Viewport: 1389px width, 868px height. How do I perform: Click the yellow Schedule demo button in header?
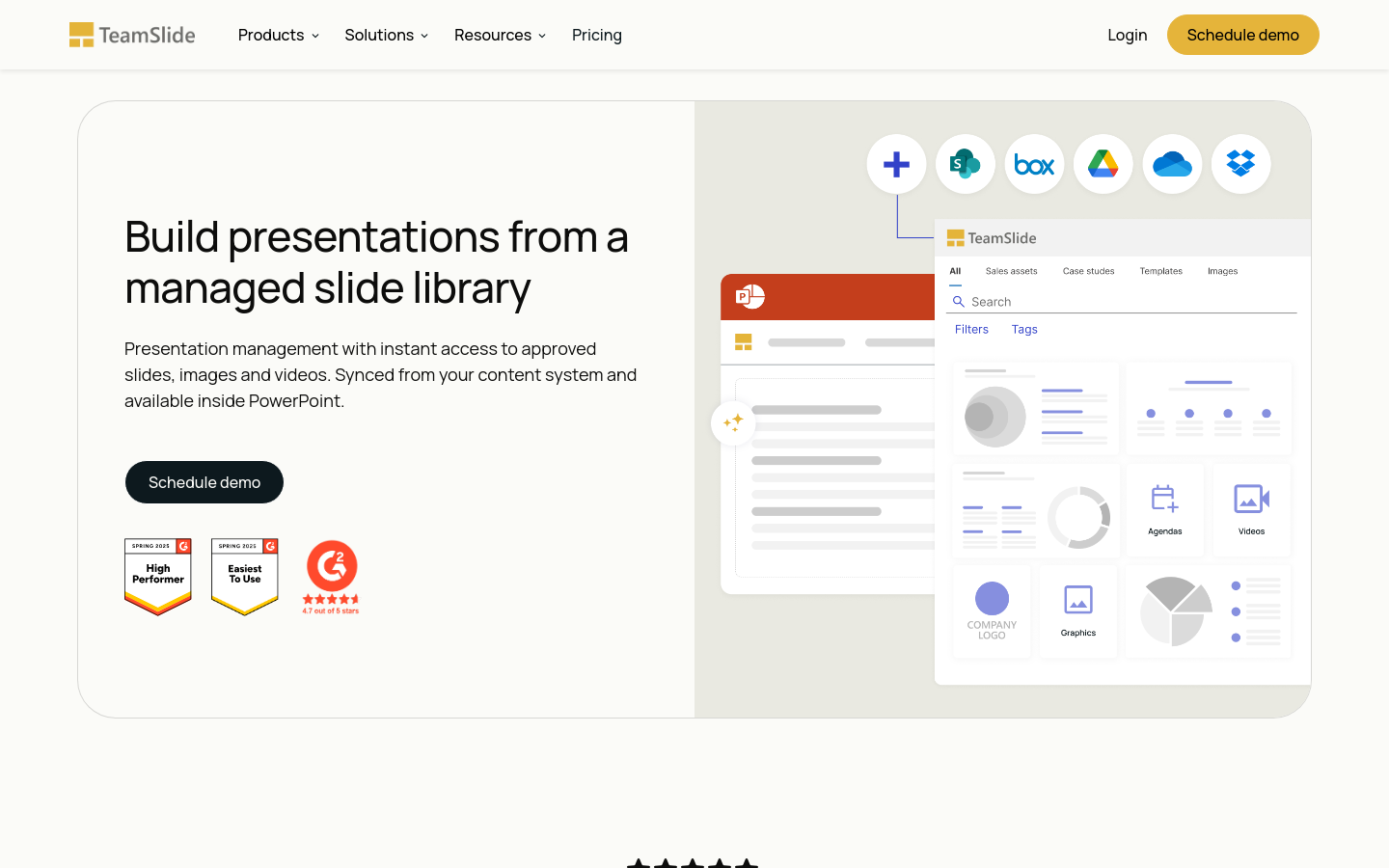(x=1242, y=35)
